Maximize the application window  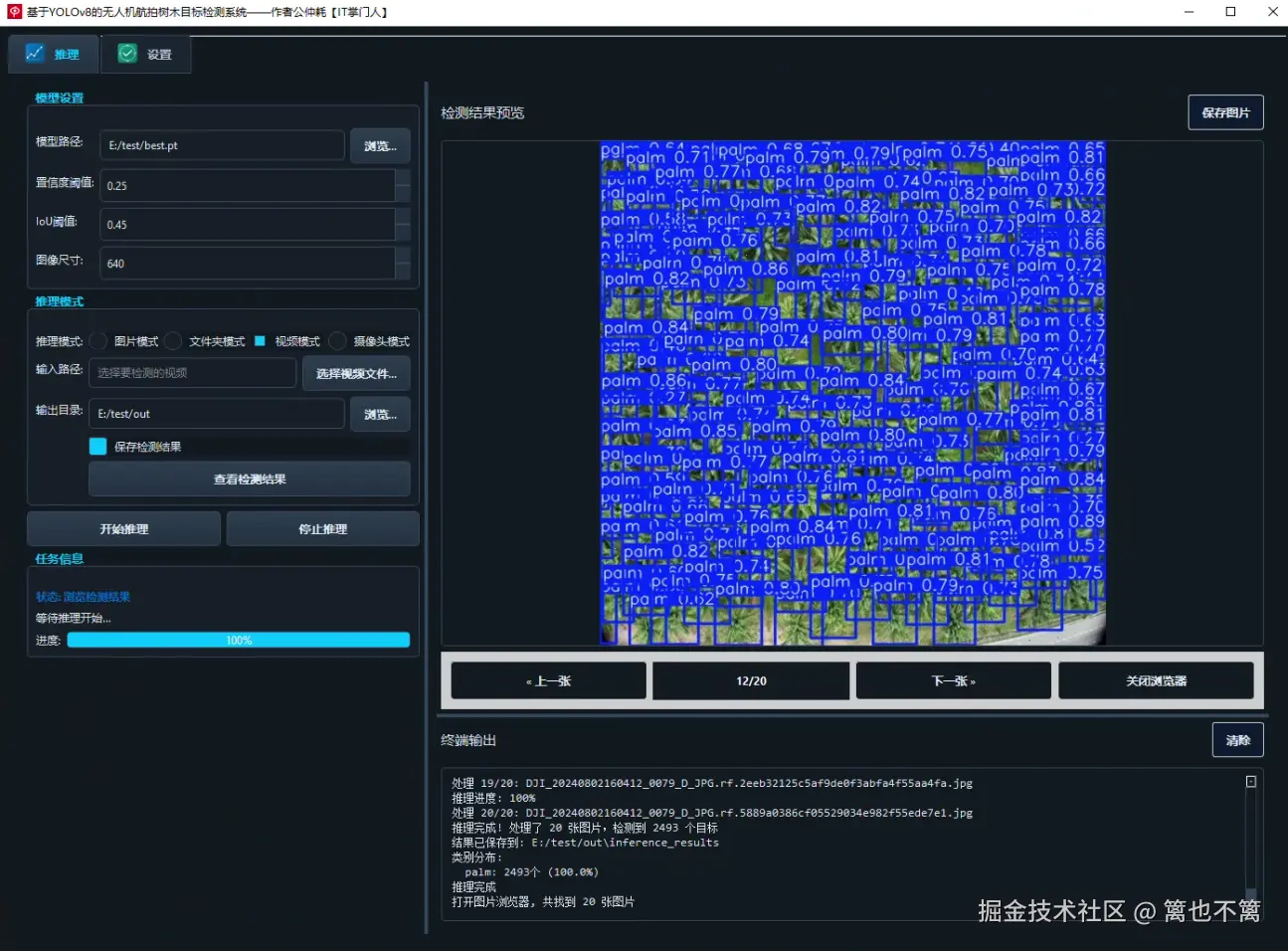coord(1230,12)
